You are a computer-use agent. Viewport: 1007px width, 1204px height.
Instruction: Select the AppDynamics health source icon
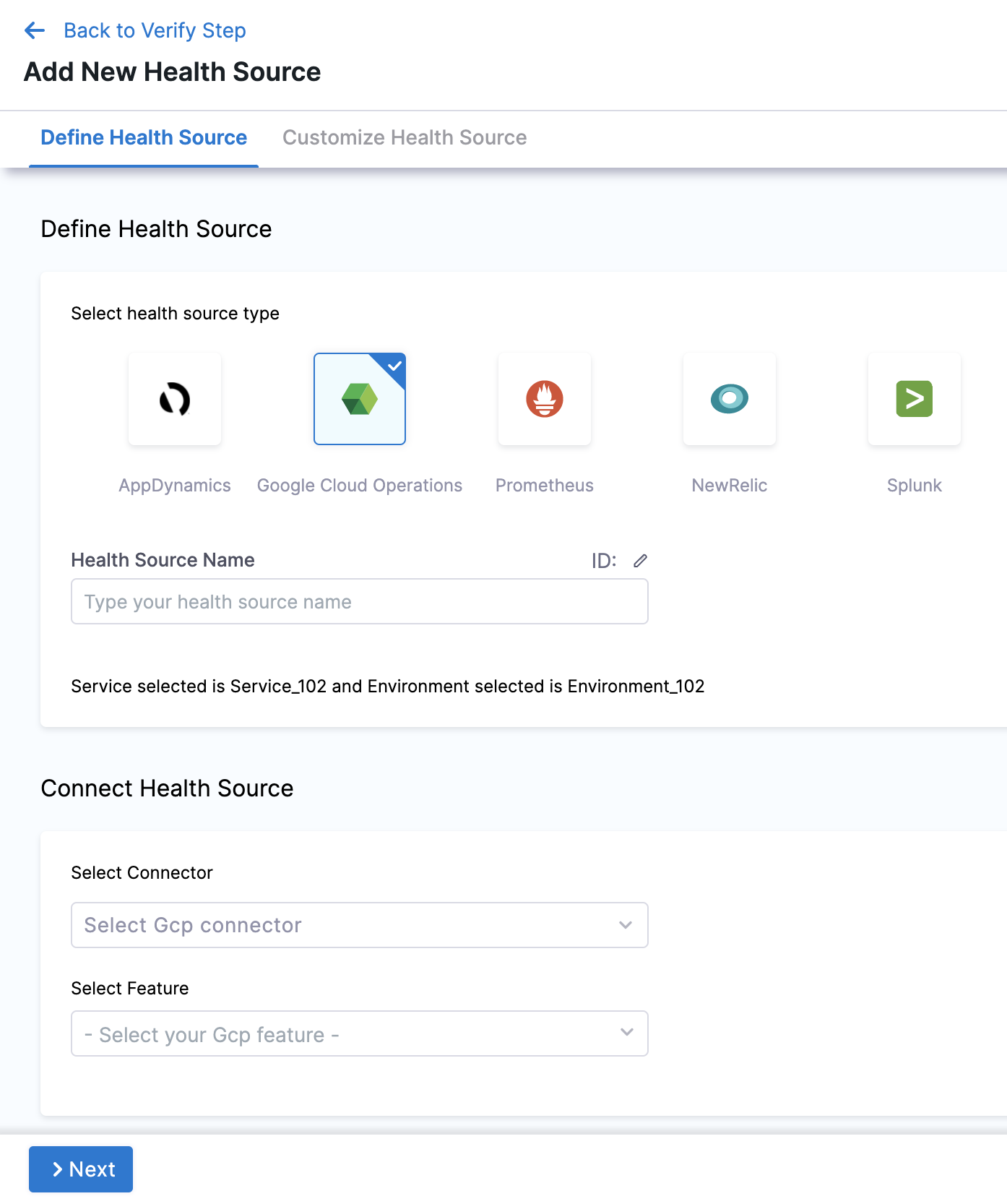coord(175,399)
